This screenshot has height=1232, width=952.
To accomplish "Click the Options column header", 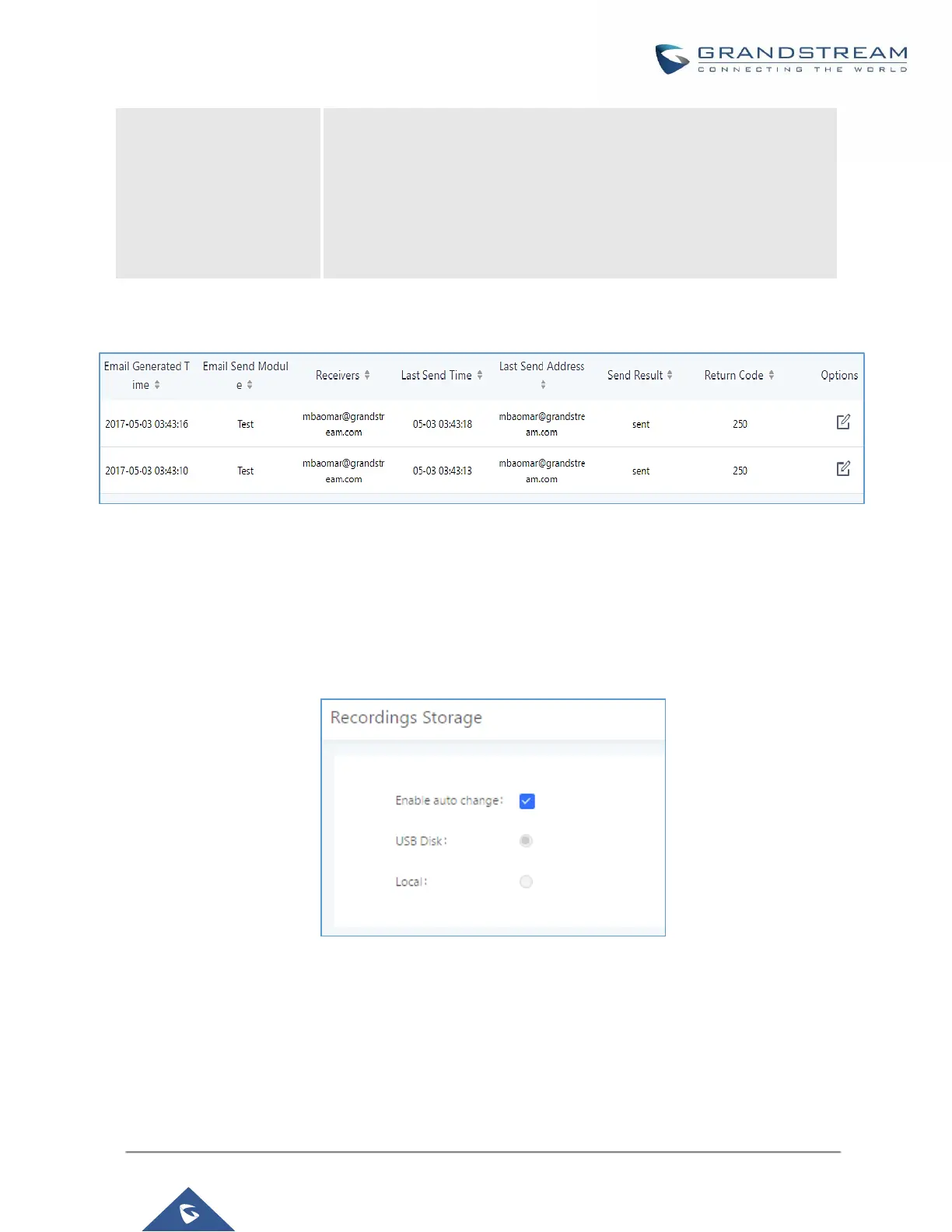I will tap(839, 375).
